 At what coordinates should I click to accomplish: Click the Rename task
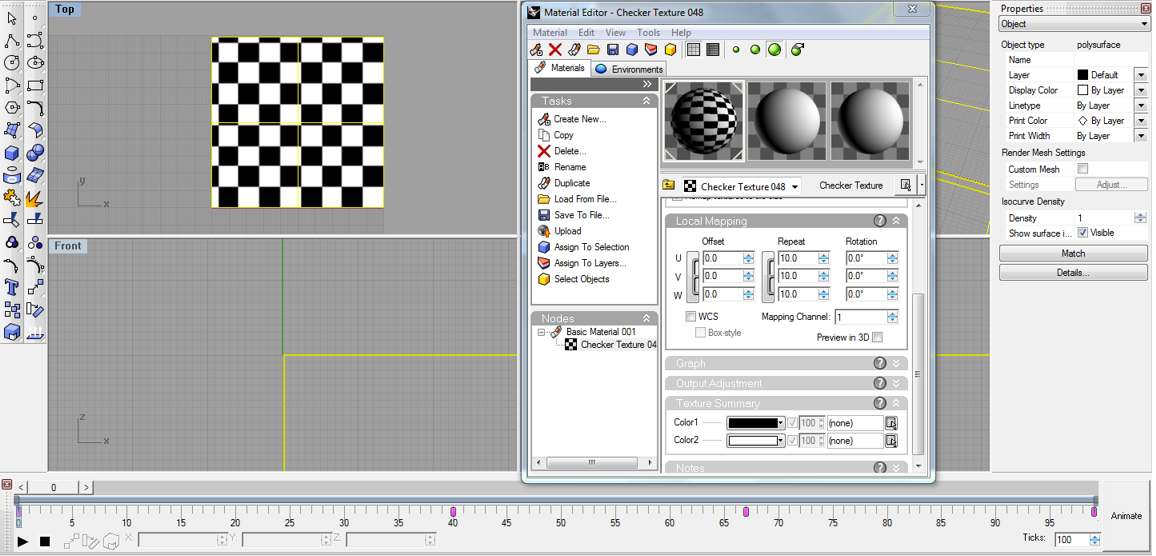pos(570,167)
